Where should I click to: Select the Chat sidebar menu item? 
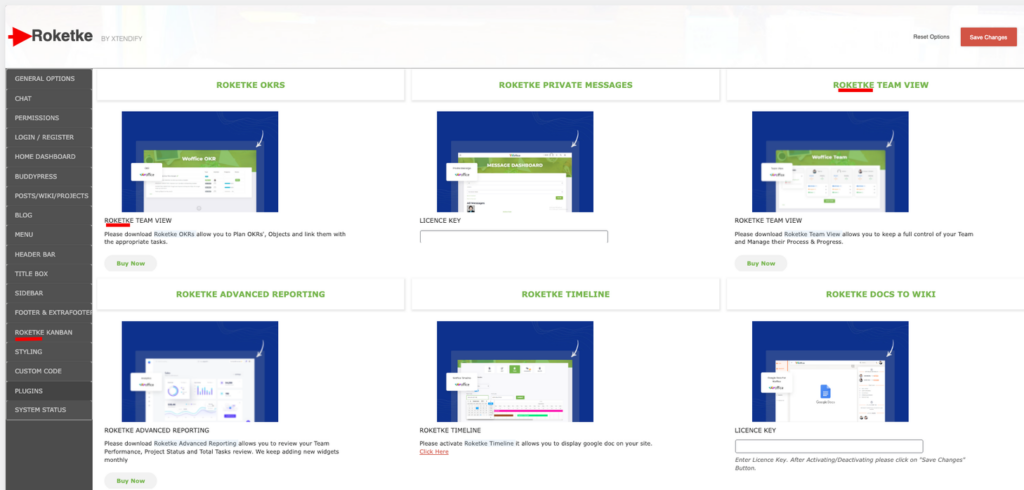[23, 98]
